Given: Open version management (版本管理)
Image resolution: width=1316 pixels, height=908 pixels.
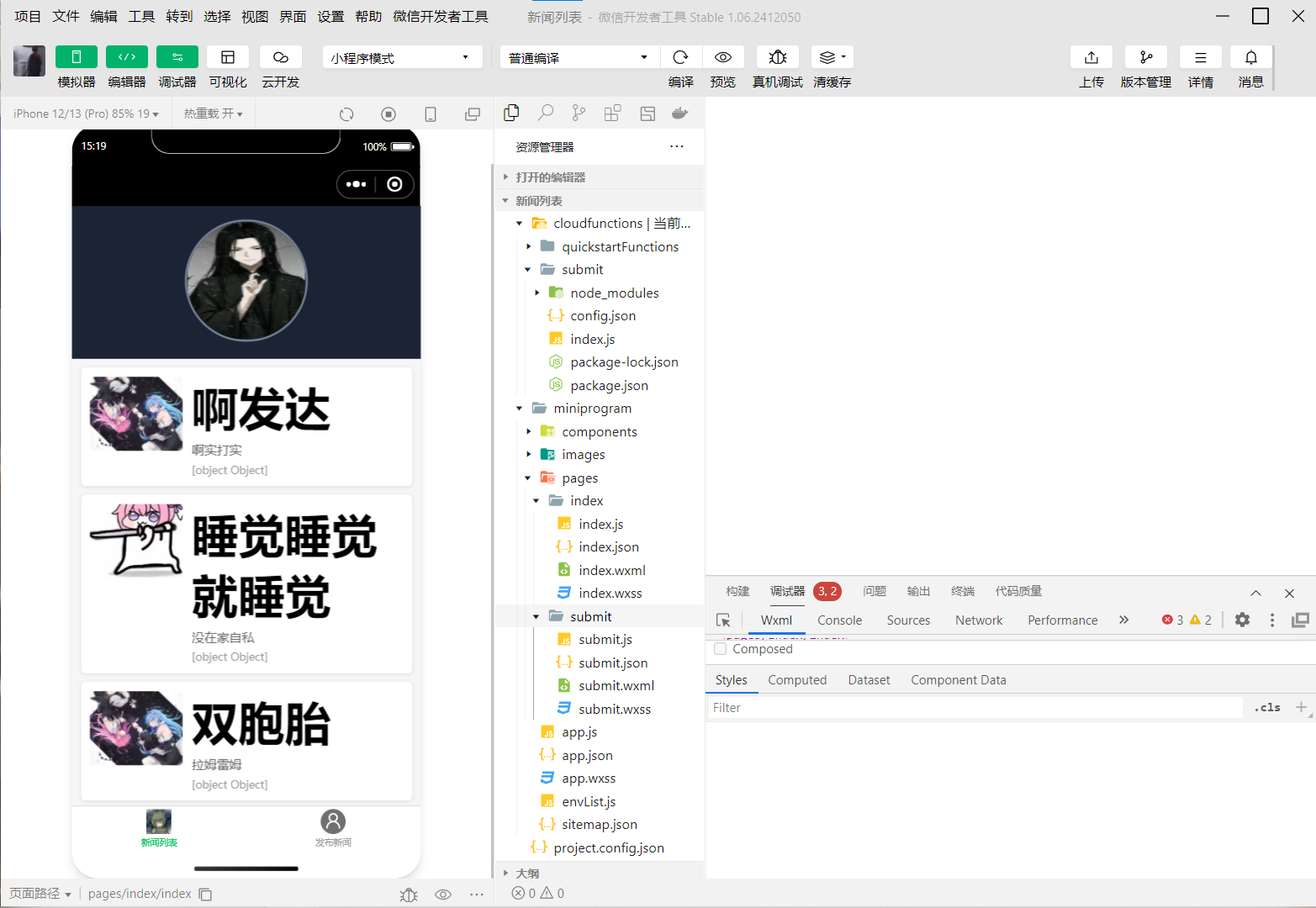Looking at the screenshot, I should (1146, 57).
